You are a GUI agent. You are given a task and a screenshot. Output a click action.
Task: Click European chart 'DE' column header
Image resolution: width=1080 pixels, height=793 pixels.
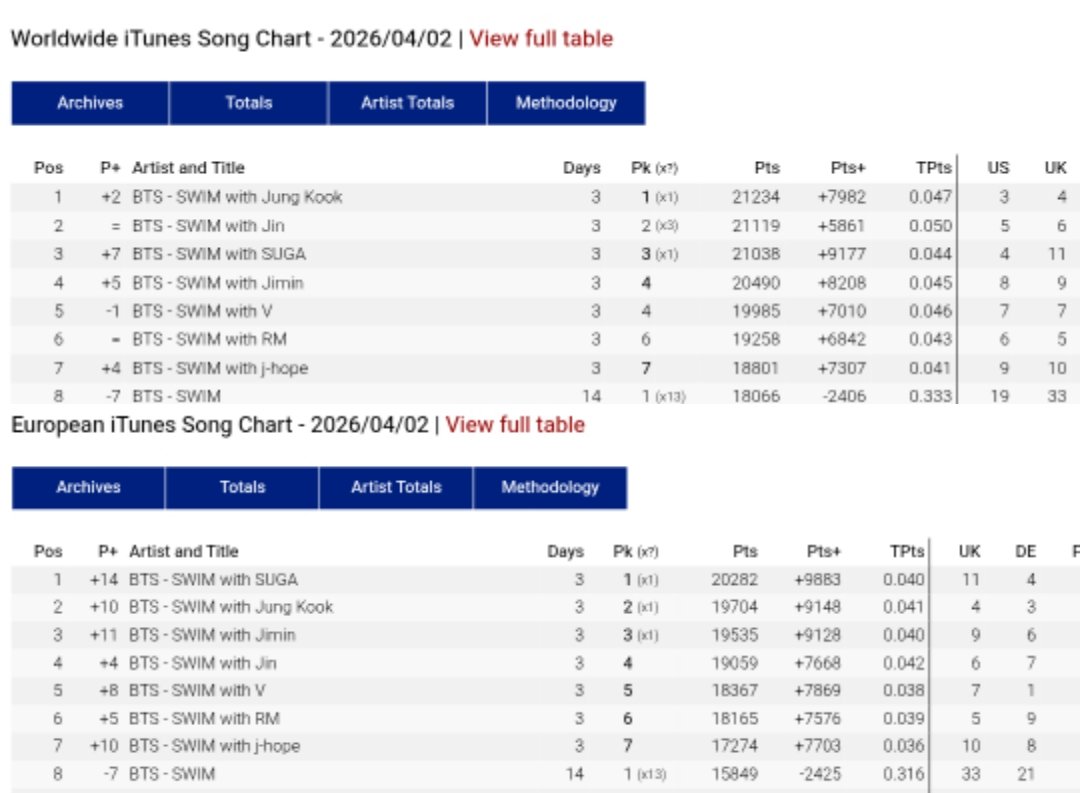point(1026,552)
